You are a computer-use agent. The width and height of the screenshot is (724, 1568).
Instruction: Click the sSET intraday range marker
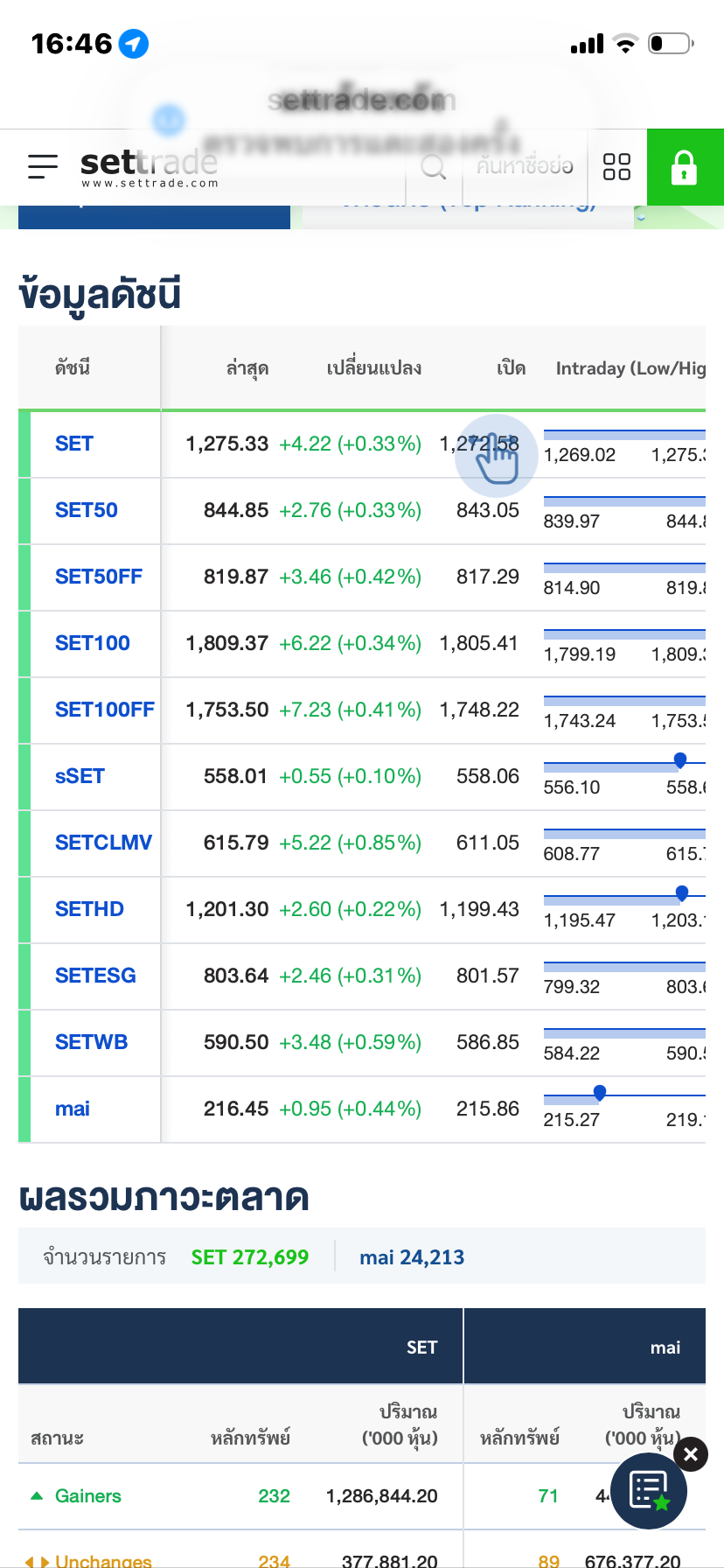[680, 759]
